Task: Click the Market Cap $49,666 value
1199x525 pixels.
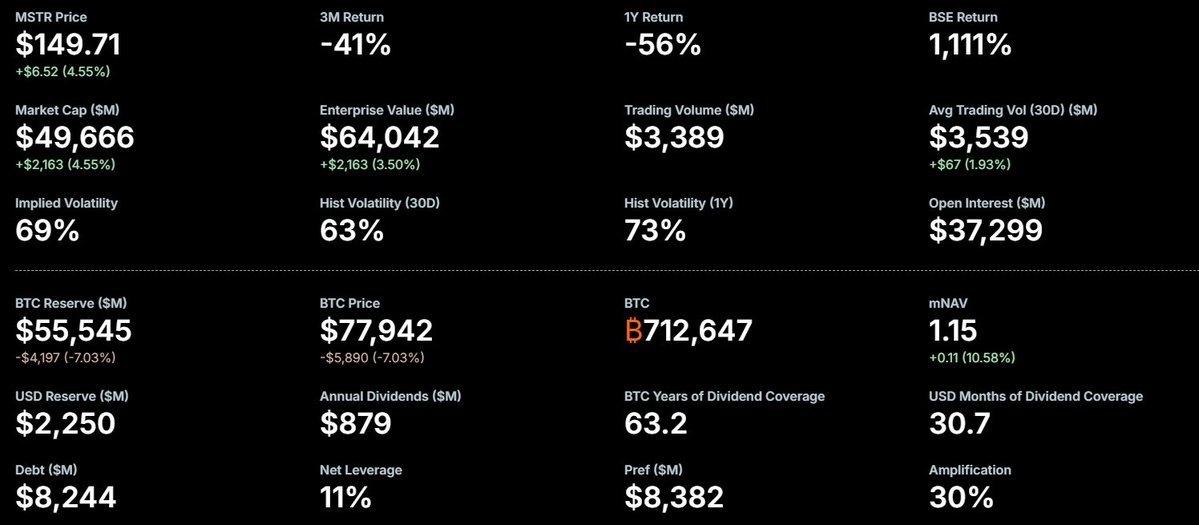Action: click(75, 137)
